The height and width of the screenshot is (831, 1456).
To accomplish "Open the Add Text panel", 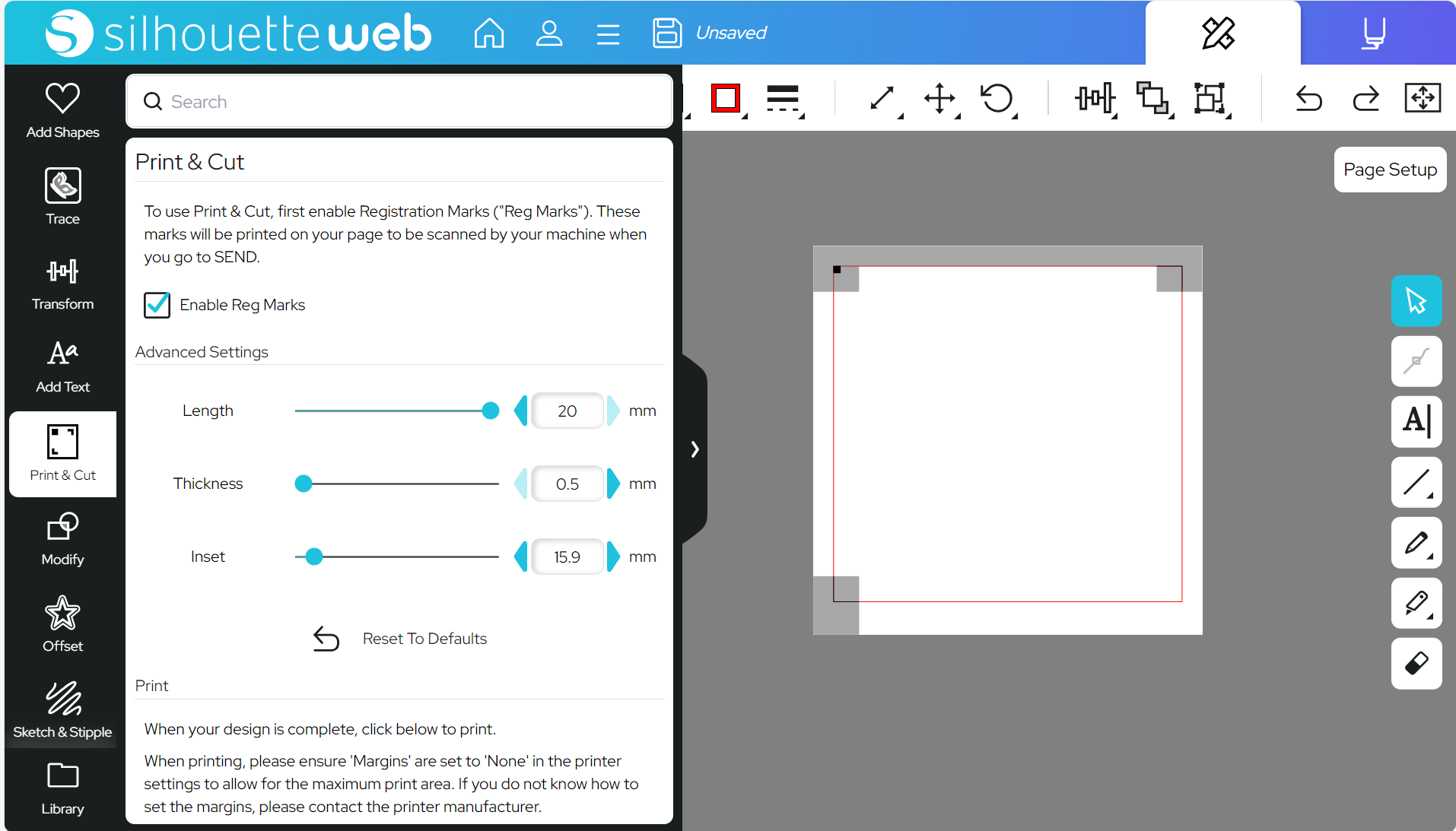I will tap(62, 366).
